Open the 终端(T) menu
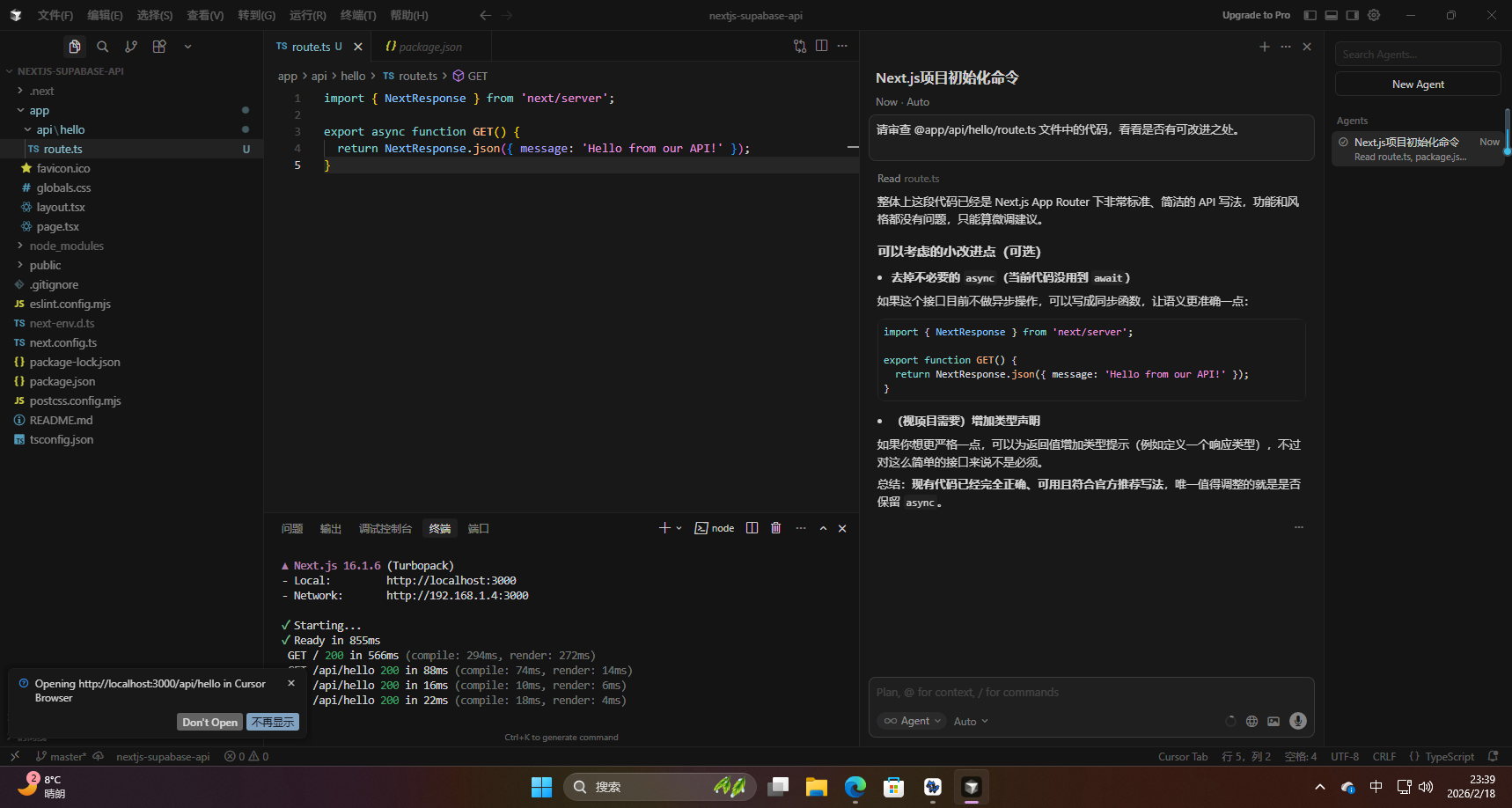 pyautogui.click(x=358, y=15)
